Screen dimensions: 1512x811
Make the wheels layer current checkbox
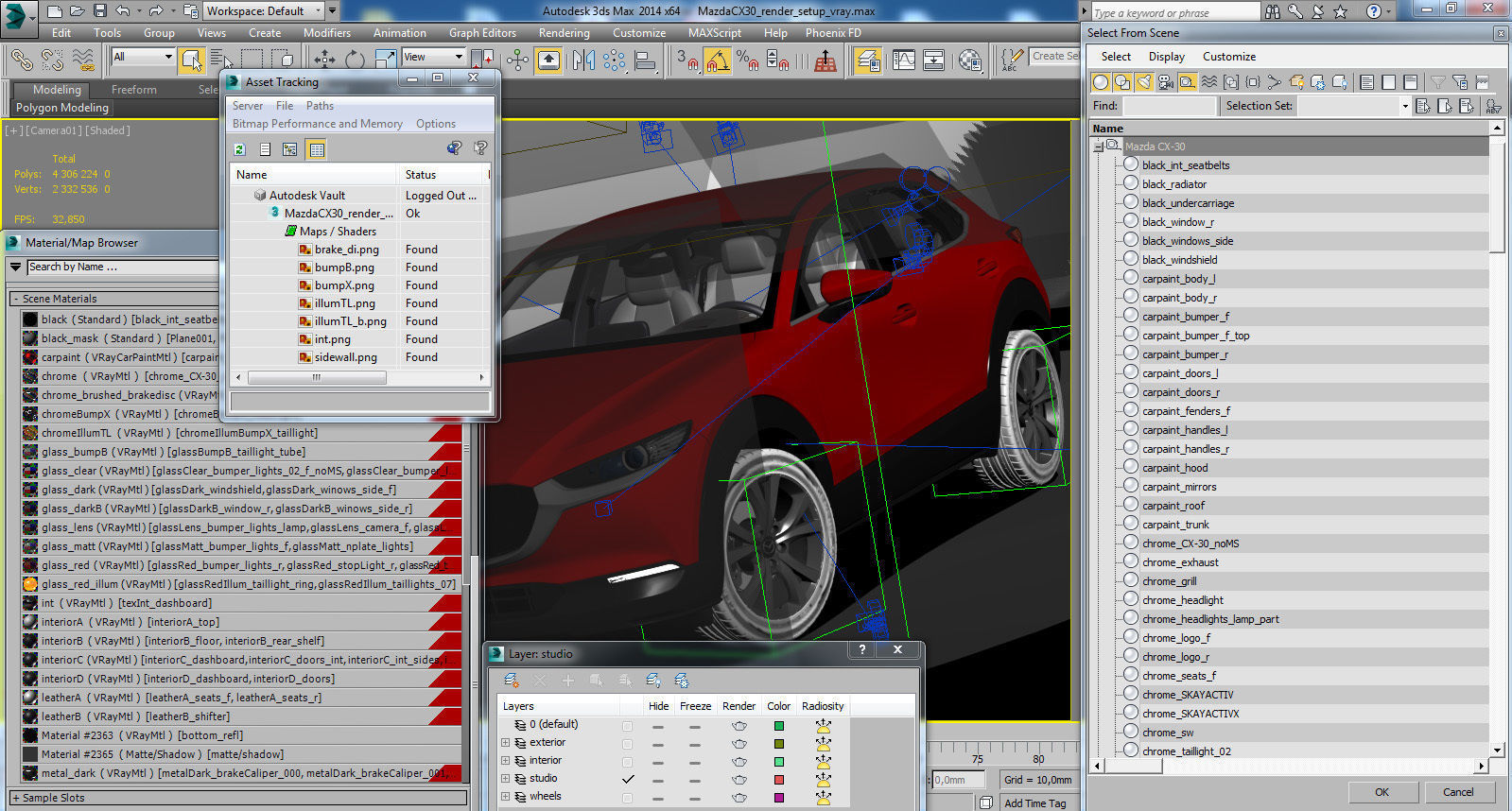tap(627, 798)
